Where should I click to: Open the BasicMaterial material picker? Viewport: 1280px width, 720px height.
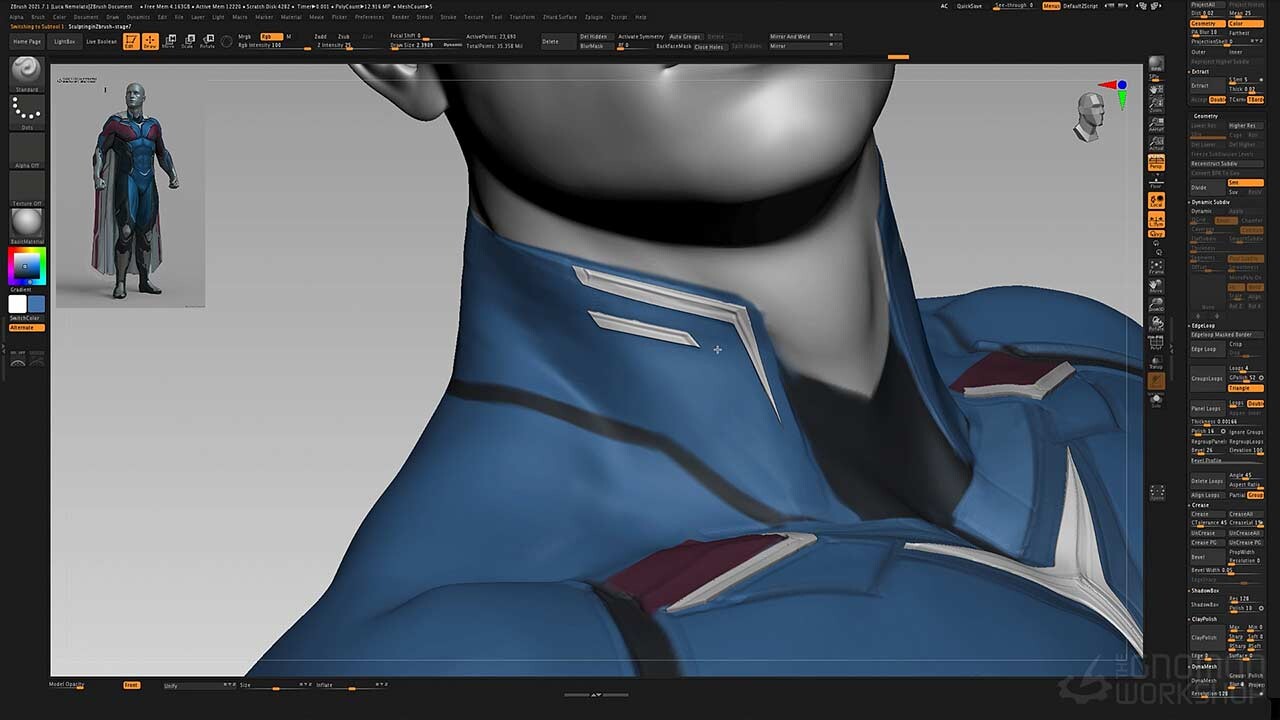[27, 226]
